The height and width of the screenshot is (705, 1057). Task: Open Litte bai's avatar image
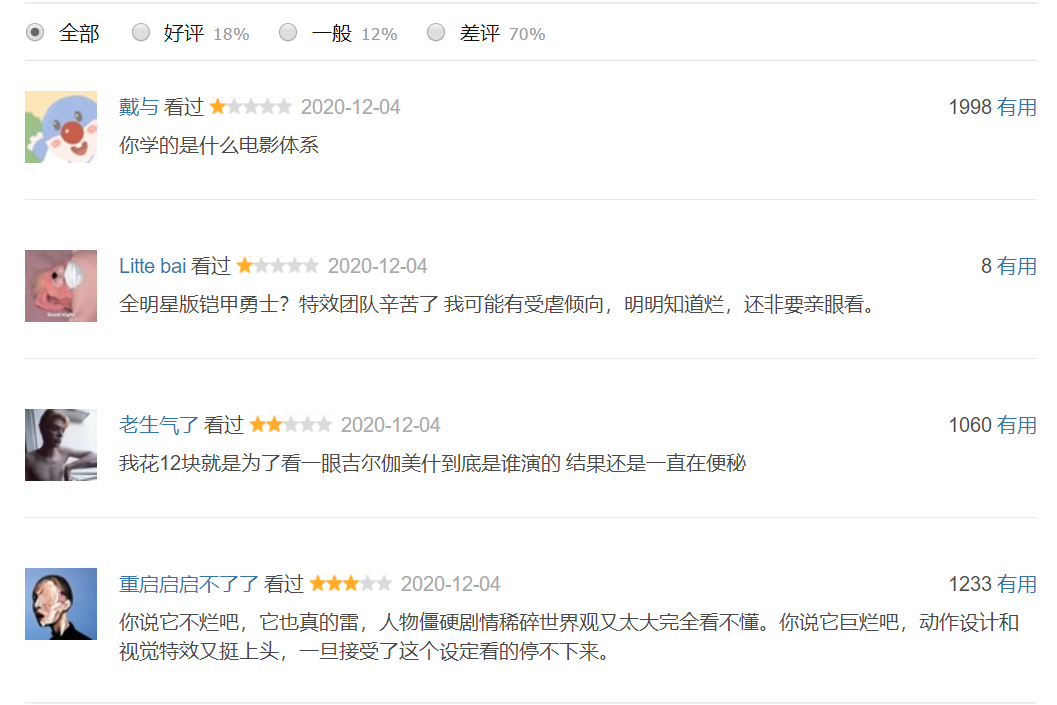61,286
